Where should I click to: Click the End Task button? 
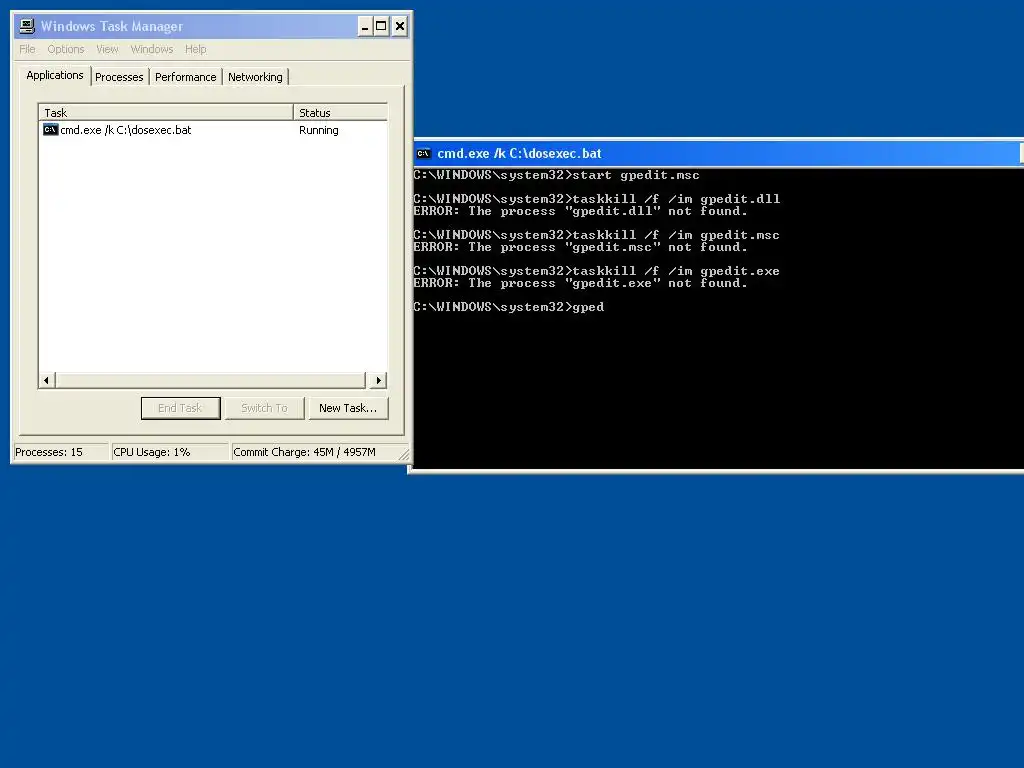click(x=180, y=408)
